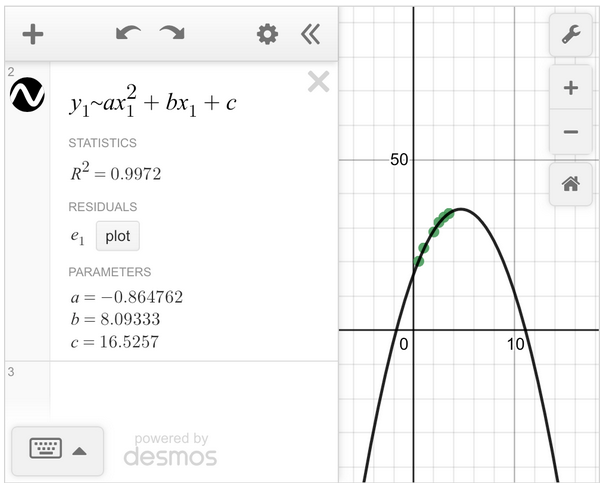The width and height of the screenshot is (604, 488).
Task: Select the R² = 0.9972 statistic value
Action: tap(115, 175)
